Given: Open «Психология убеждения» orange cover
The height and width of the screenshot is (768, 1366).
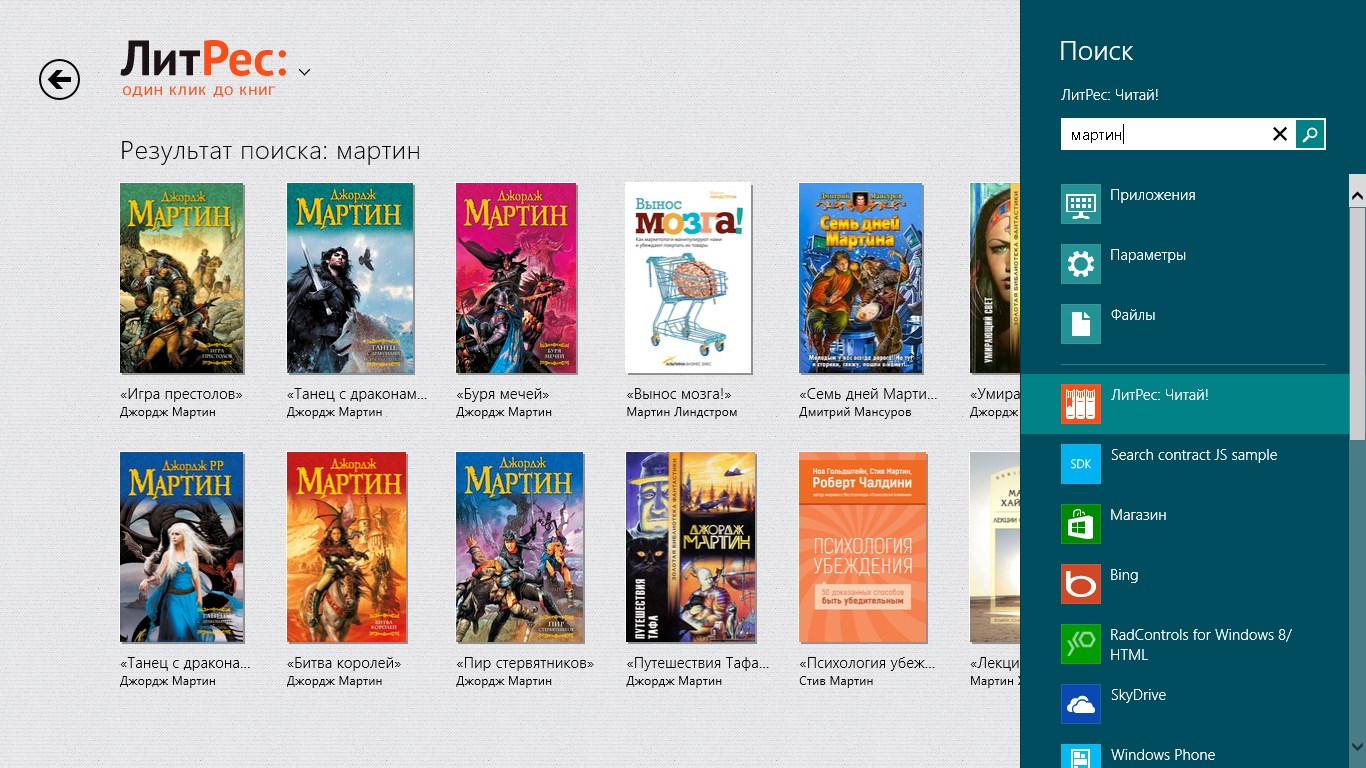Looking at the screenshot, I should 862,547.
